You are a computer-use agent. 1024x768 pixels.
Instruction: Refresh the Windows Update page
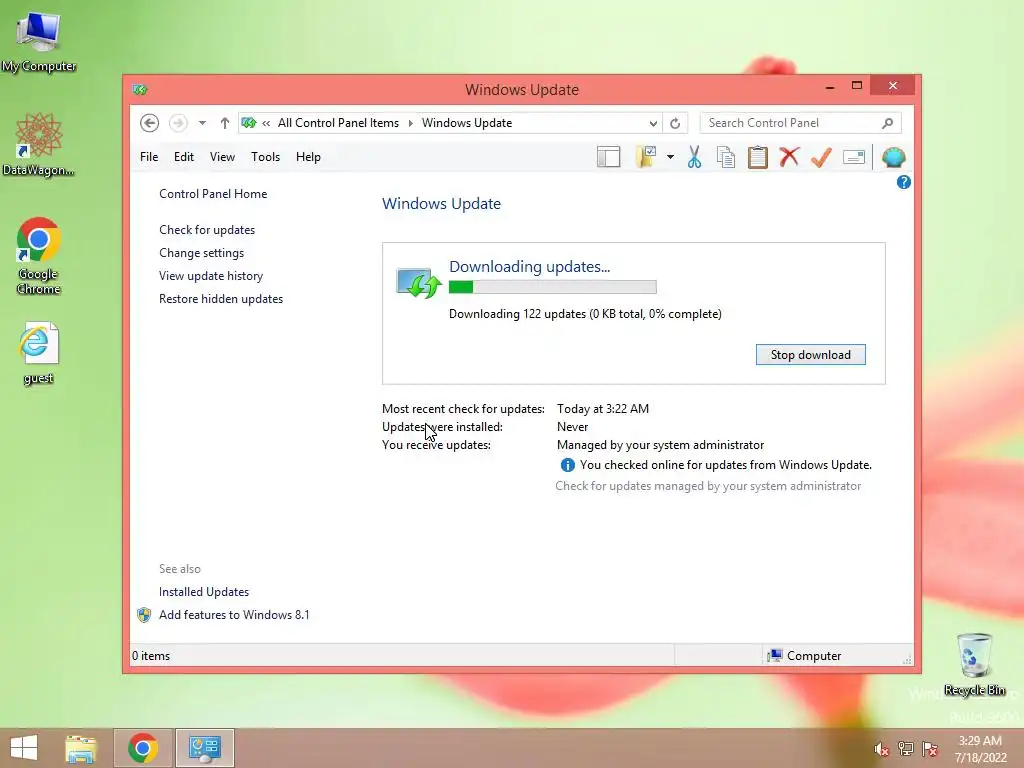pos(675,123)
